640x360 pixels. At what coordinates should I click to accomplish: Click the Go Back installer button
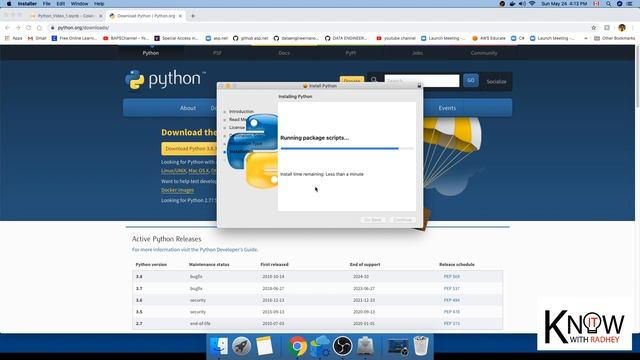point(372,220)
